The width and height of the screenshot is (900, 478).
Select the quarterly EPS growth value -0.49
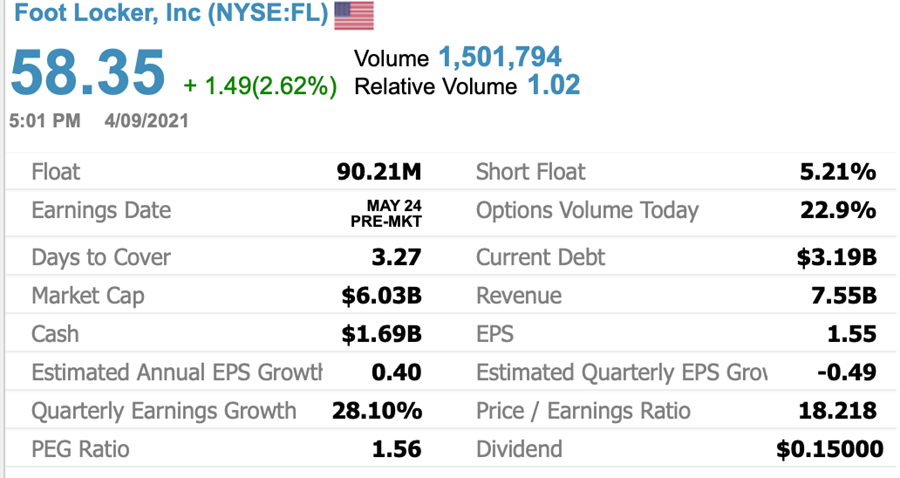847,372
